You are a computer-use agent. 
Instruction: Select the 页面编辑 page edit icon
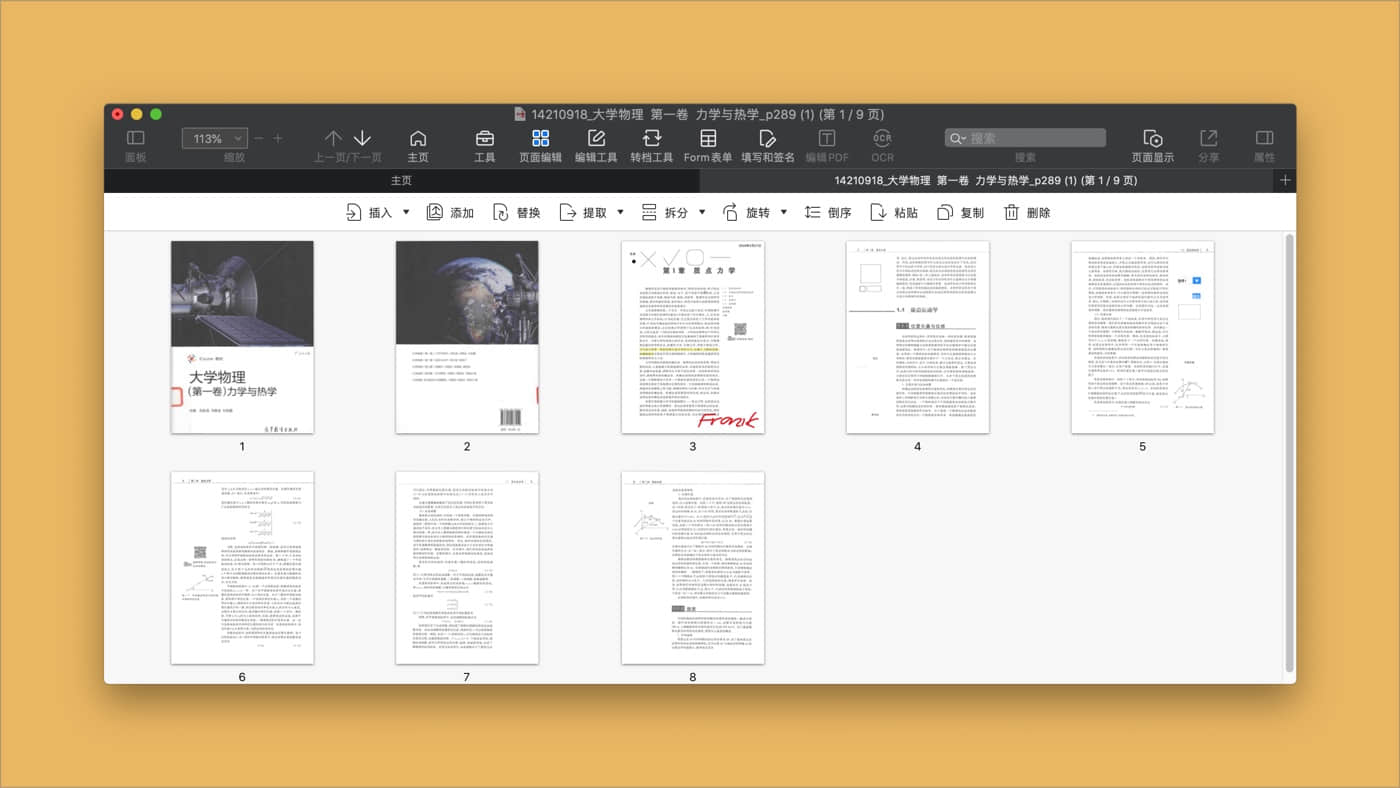[540, 139]
